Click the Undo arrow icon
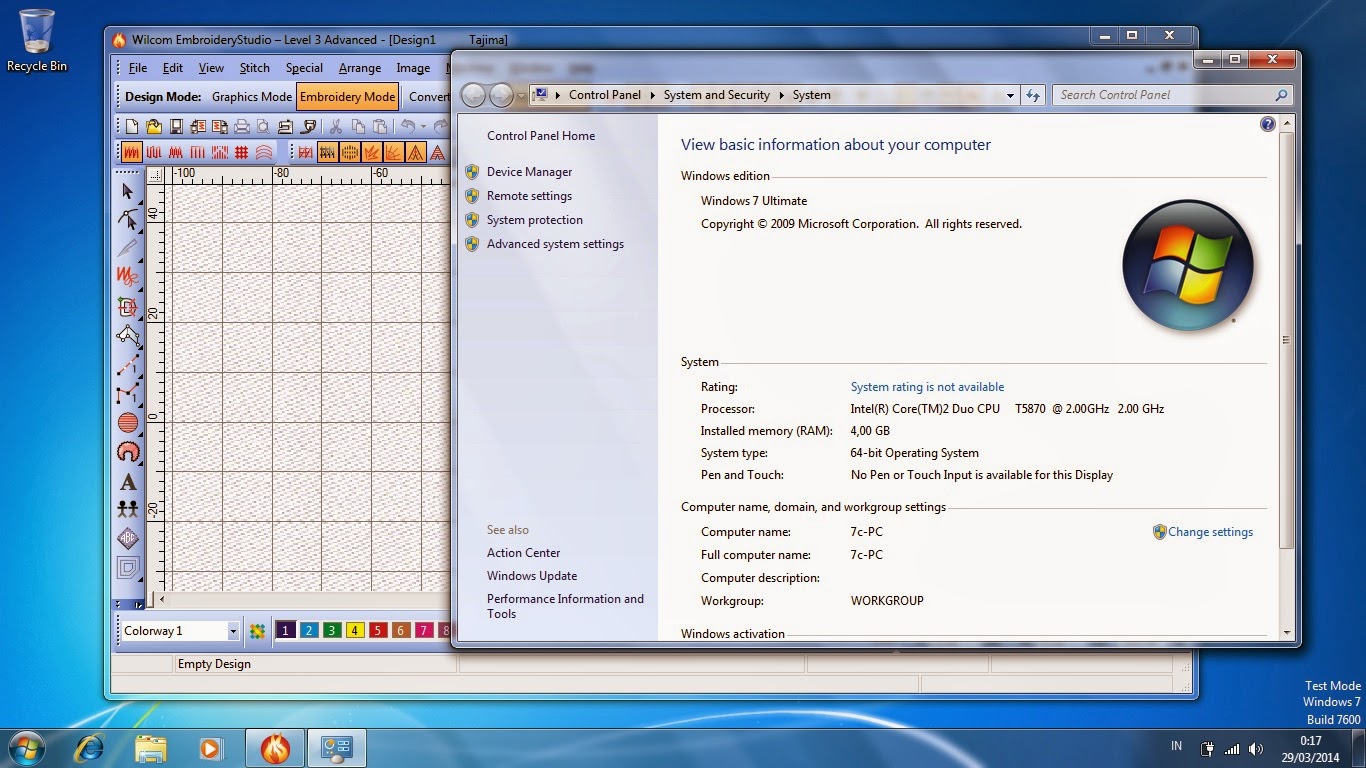The height and width of the screenshot is (768, 1366). (407, 126)
